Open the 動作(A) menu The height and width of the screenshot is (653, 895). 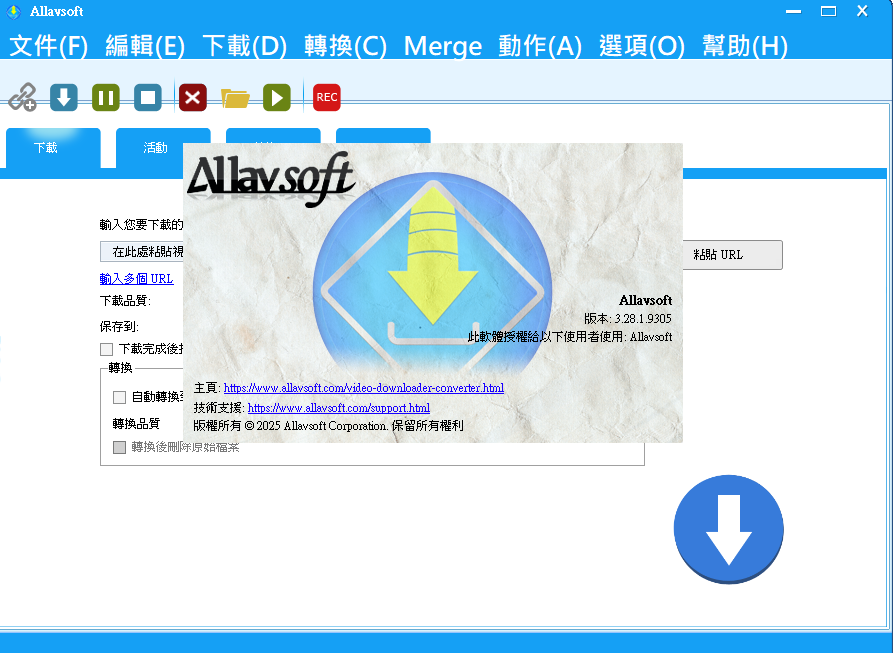tap(540, 46)
